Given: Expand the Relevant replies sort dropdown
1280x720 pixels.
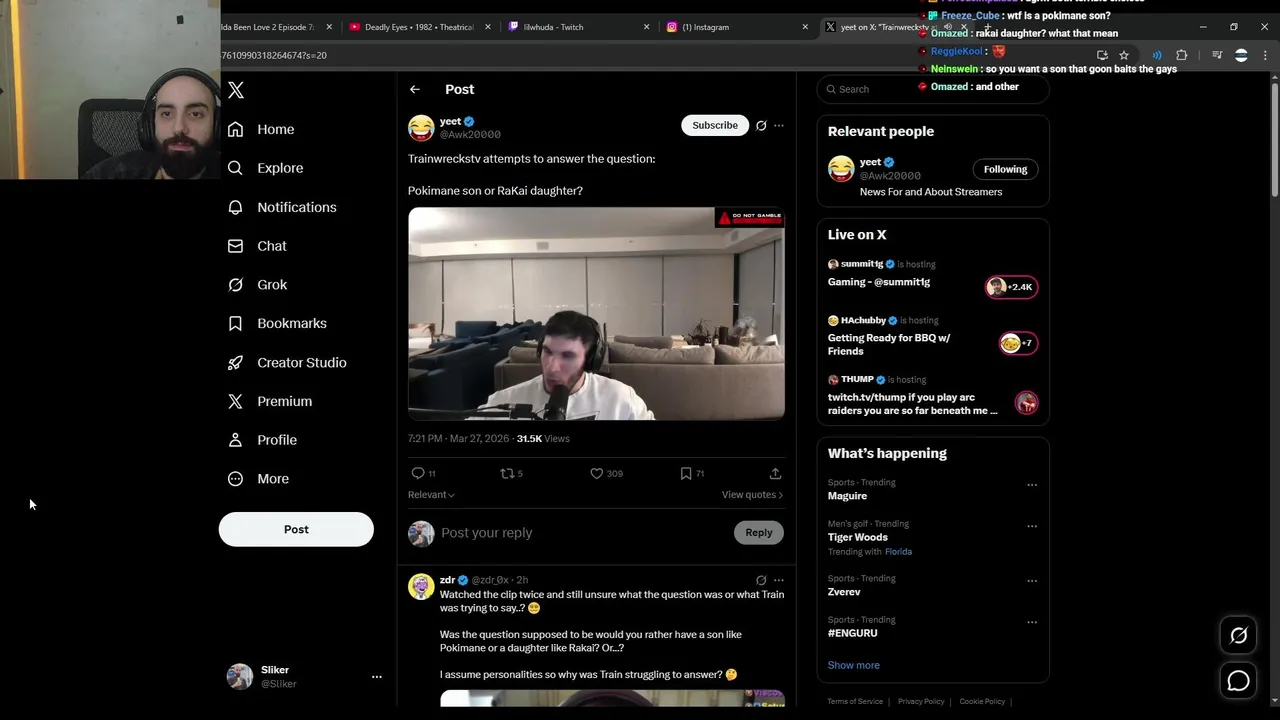Looking at the screenshot, I should click(431, 495).
